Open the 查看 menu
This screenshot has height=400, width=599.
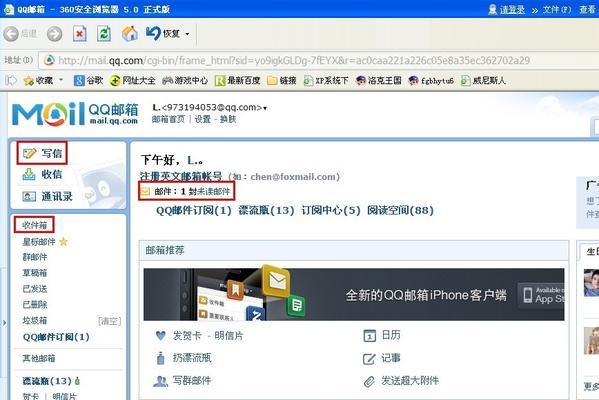[588, 9]
